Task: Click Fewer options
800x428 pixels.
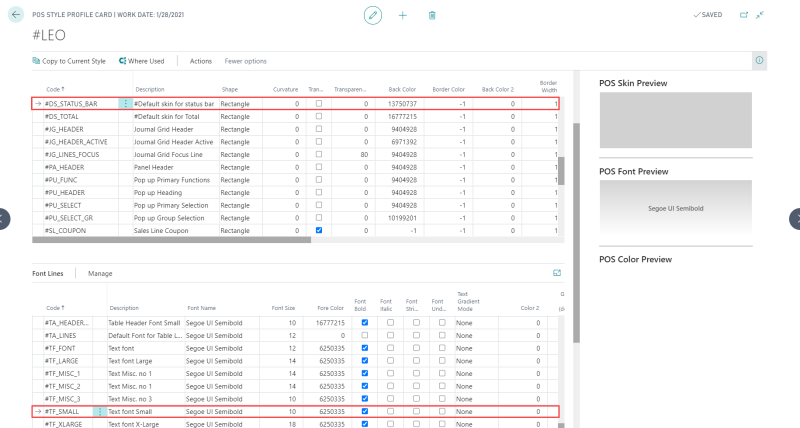Action: tap(245, 61)
